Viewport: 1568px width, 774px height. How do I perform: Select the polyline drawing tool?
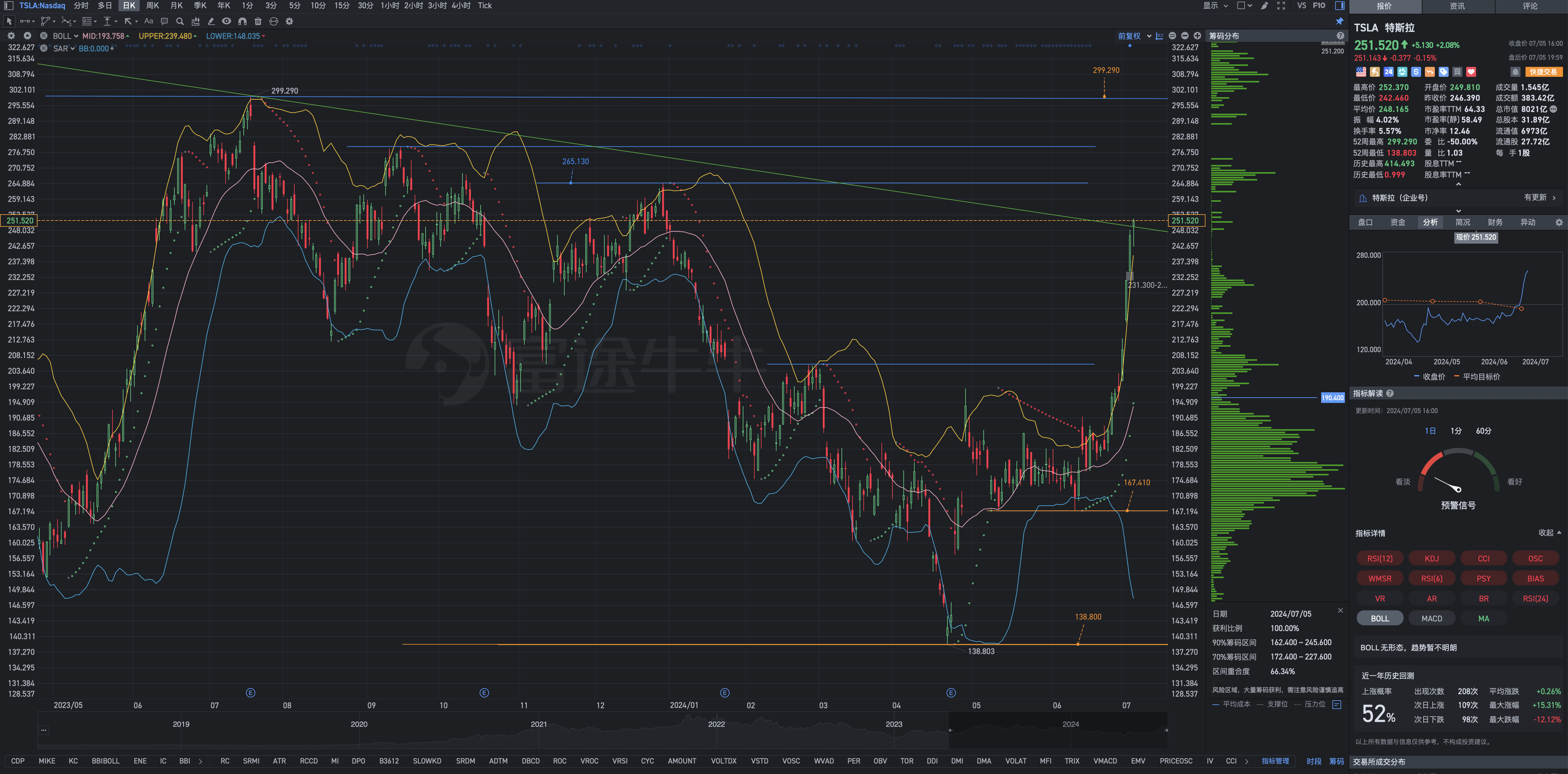pyautogui.click(x=45, y=21)
